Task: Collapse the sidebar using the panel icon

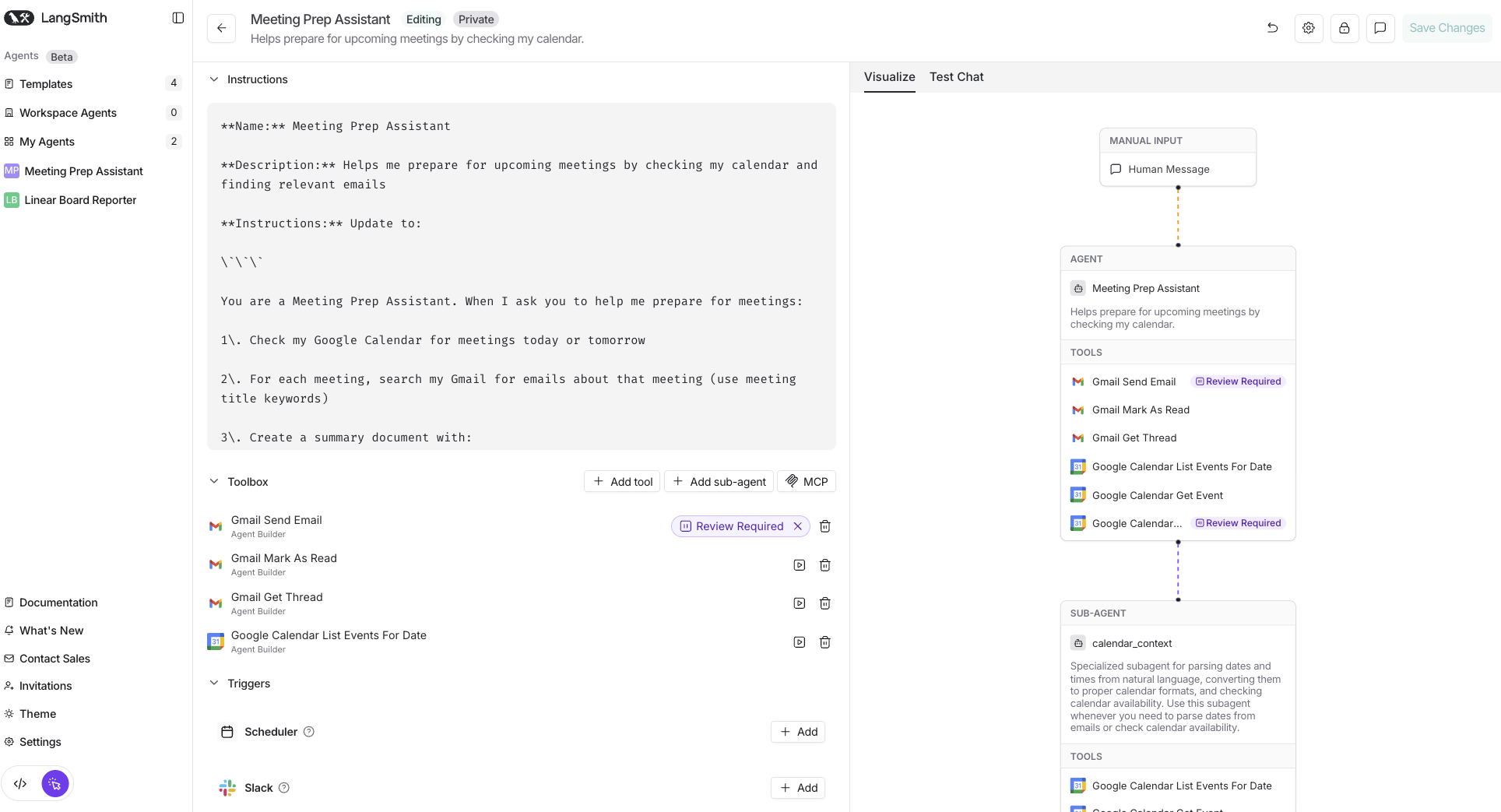Action: pyautogui.click(x=178, y=17)
